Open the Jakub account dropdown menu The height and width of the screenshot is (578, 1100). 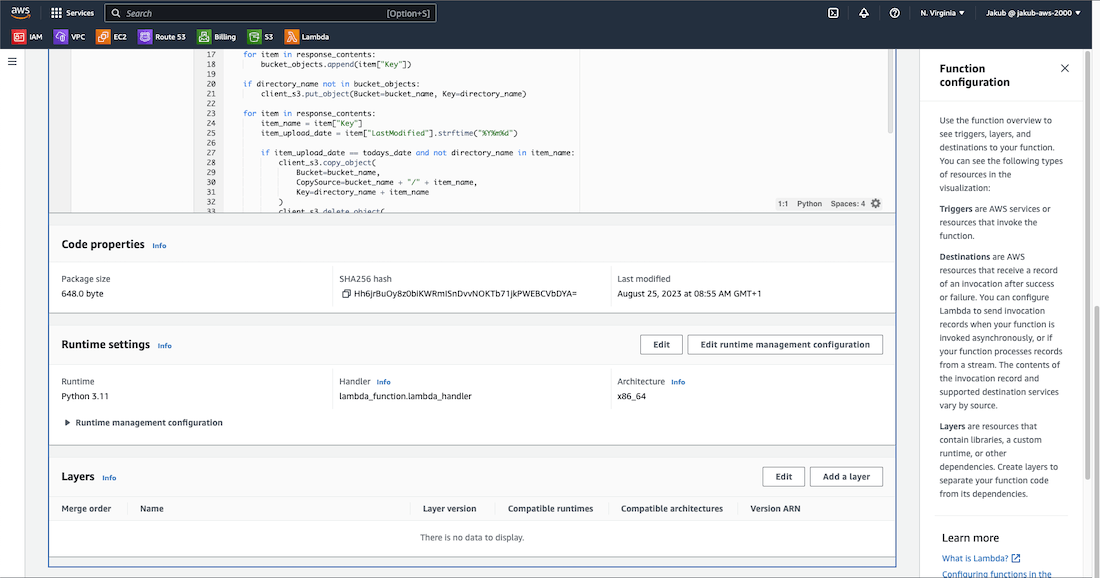pos(1033,13)
